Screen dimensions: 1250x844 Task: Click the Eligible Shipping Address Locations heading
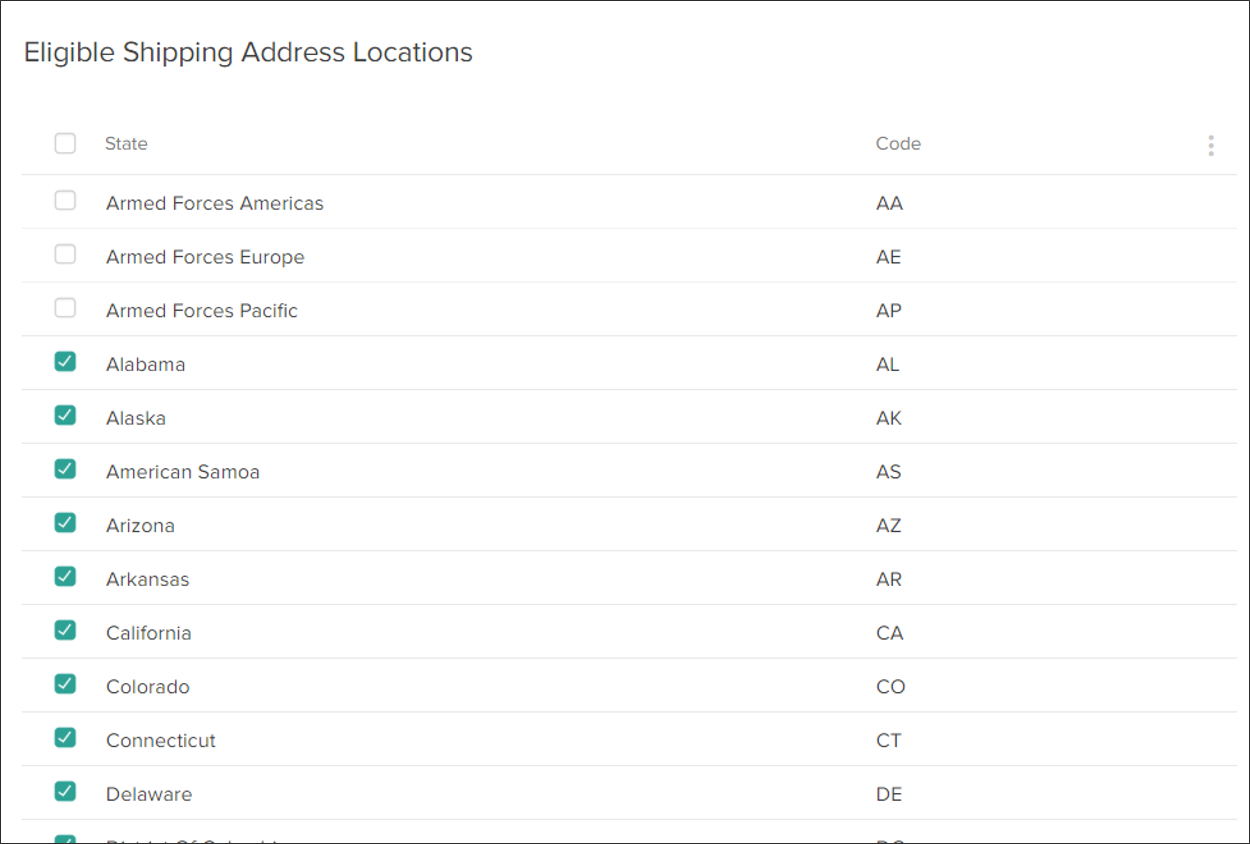[x=248, y=52]
